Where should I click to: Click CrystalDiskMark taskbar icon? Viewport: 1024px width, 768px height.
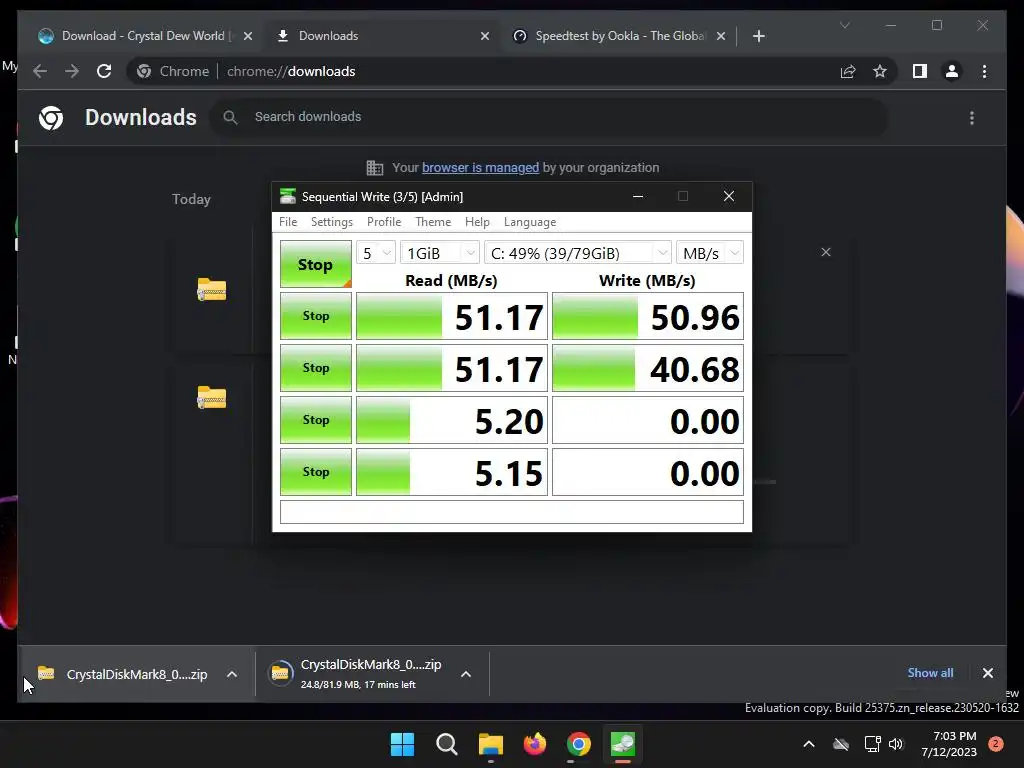click(x=622, y=744)
